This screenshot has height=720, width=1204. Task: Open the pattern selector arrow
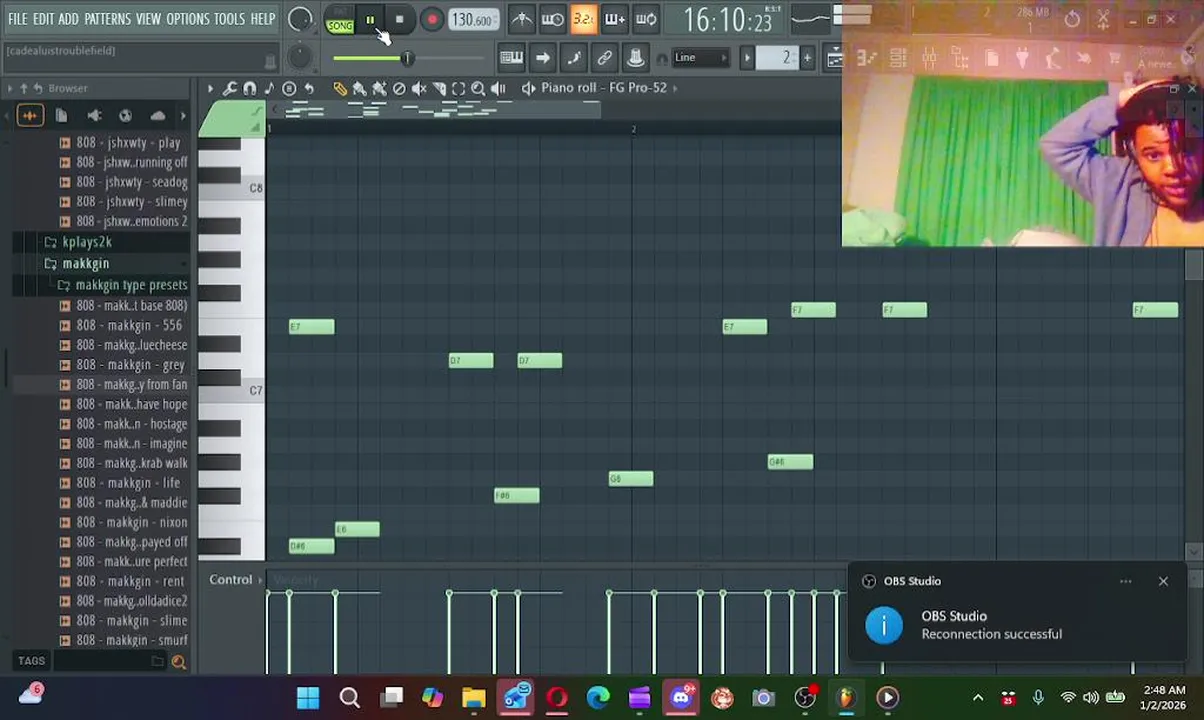click(x=747, y=58)
